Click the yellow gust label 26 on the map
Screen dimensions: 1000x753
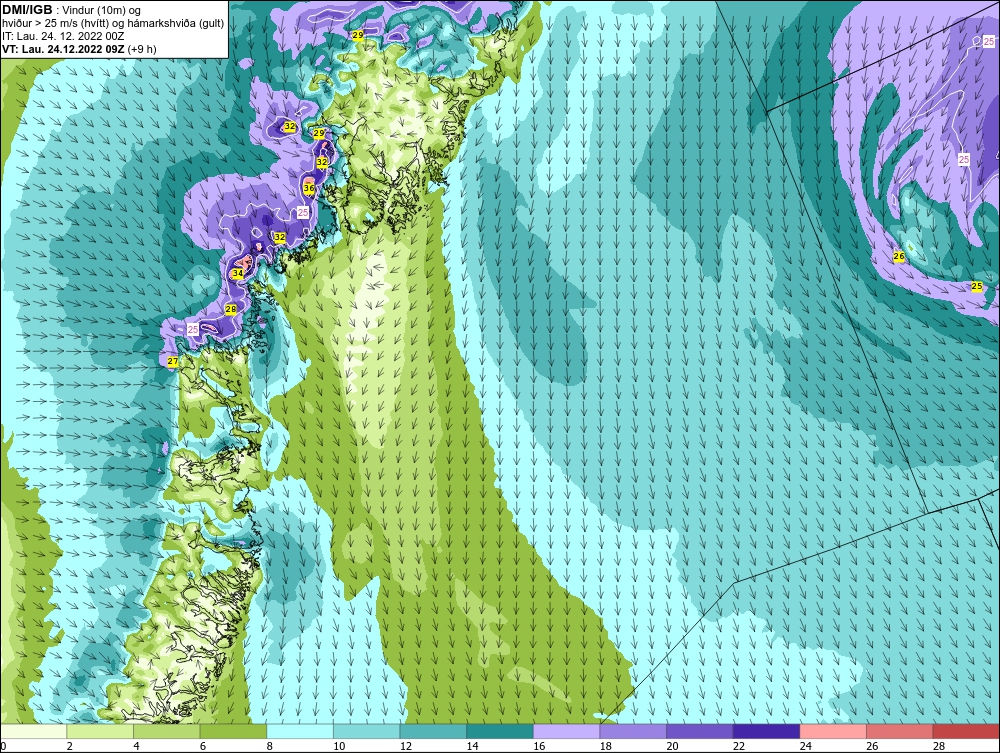pyautogui.click(x=899, y=256)
